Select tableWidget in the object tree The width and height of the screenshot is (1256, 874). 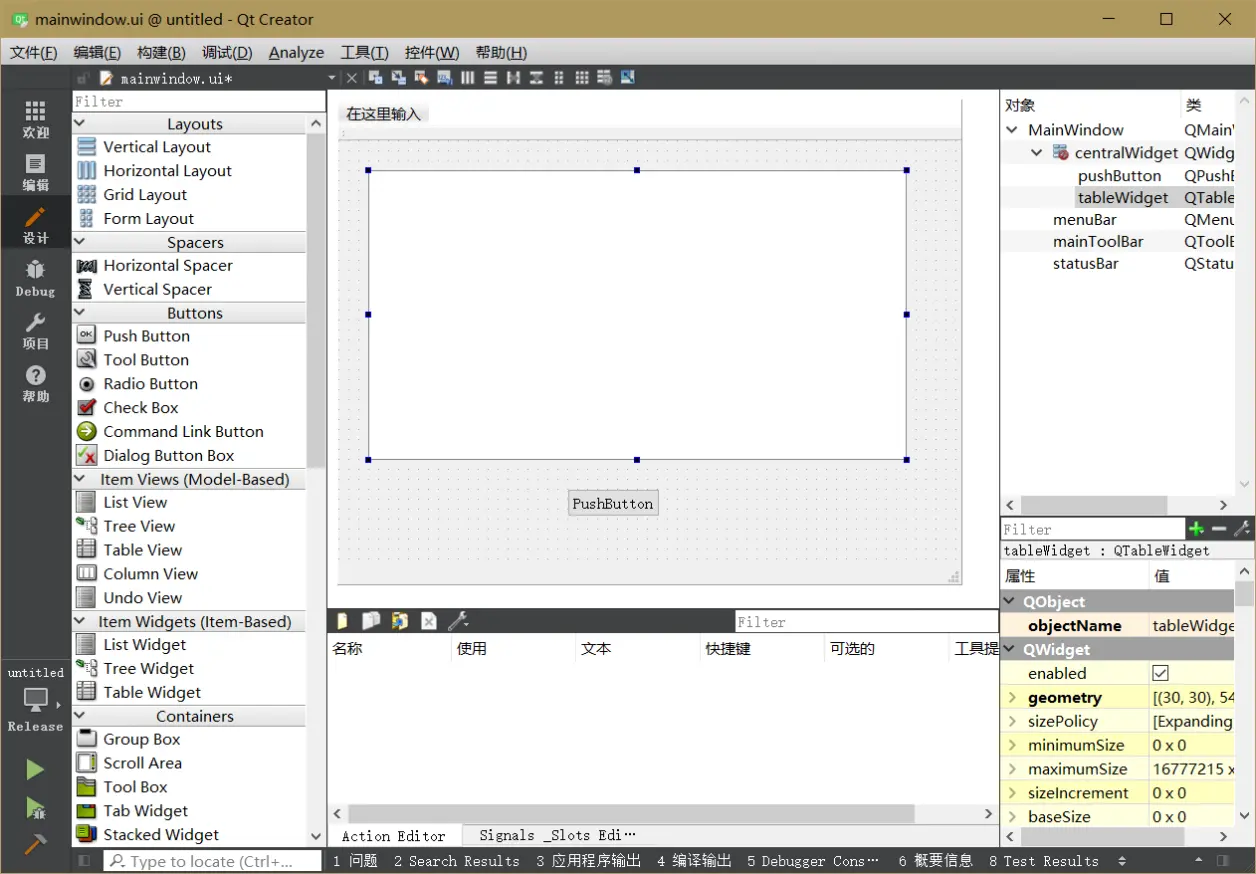coord(1123,197)
